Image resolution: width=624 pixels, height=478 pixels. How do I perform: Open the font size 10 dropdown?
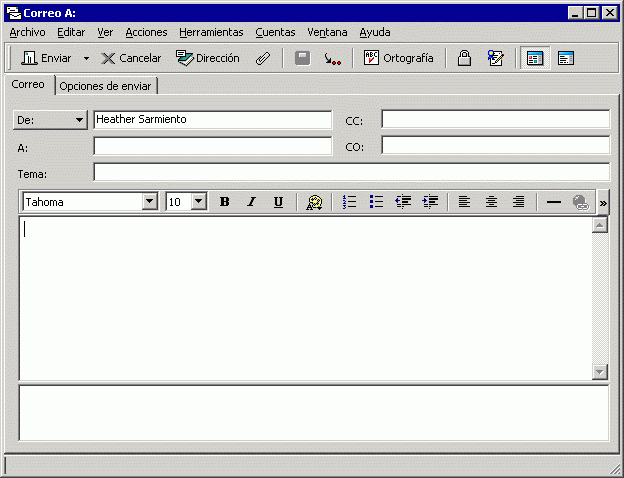pyautogui.click(x=199, y=201)
